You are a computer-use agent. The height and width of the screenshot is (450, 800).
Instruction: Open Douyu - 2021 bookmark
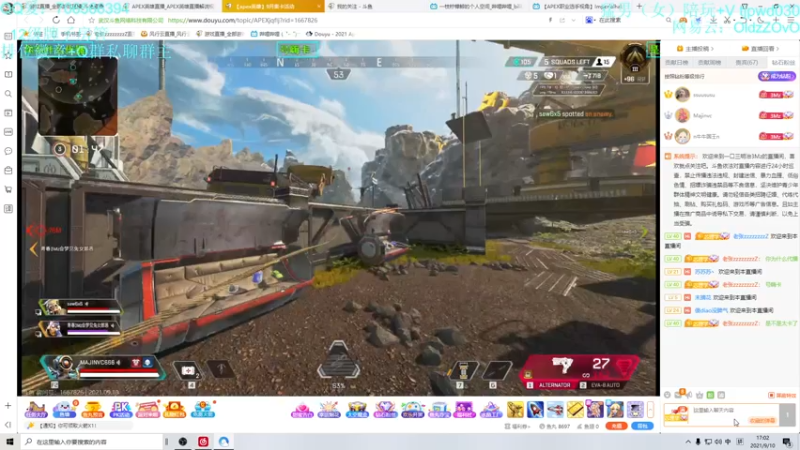(x=330, y=34)
